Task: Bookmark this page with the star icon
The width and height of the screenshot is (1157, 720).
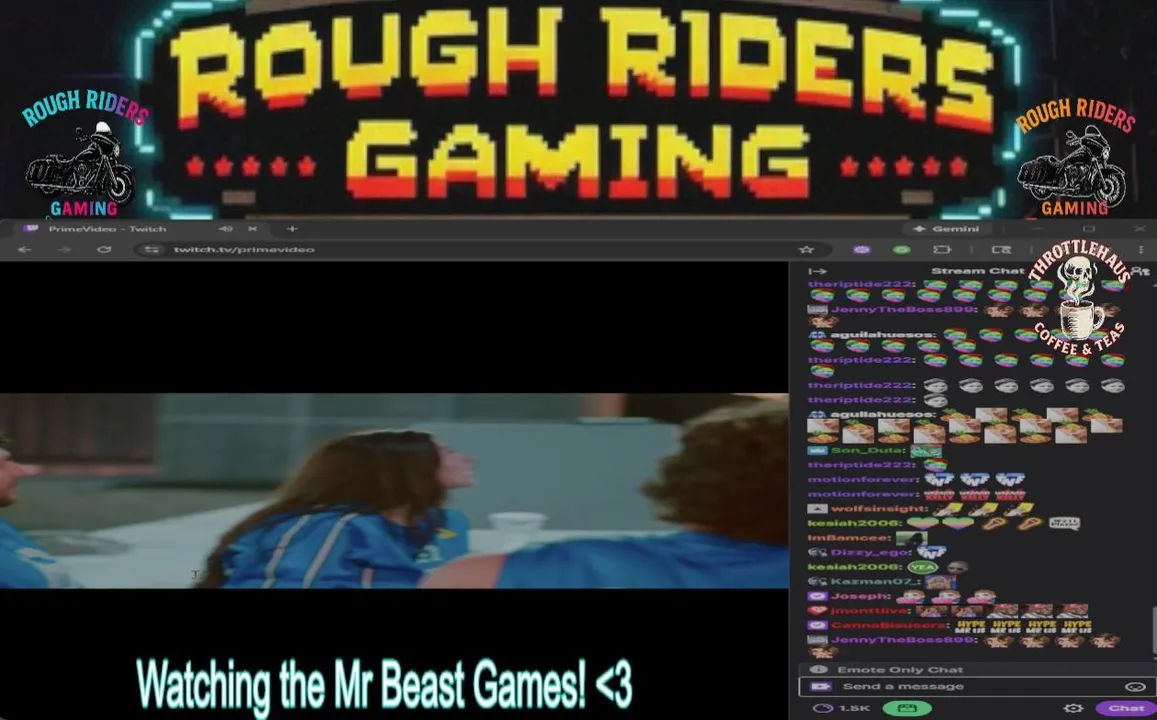Action: click(807, 250)
